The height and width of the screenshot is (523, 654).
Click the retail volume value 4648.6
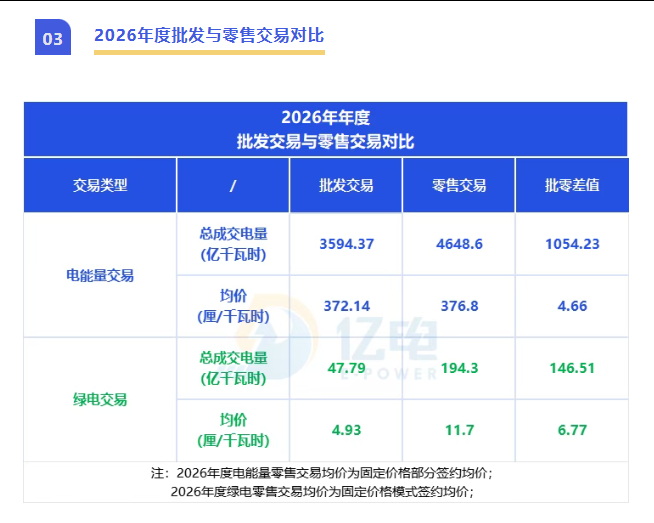(x=459, y=244)
